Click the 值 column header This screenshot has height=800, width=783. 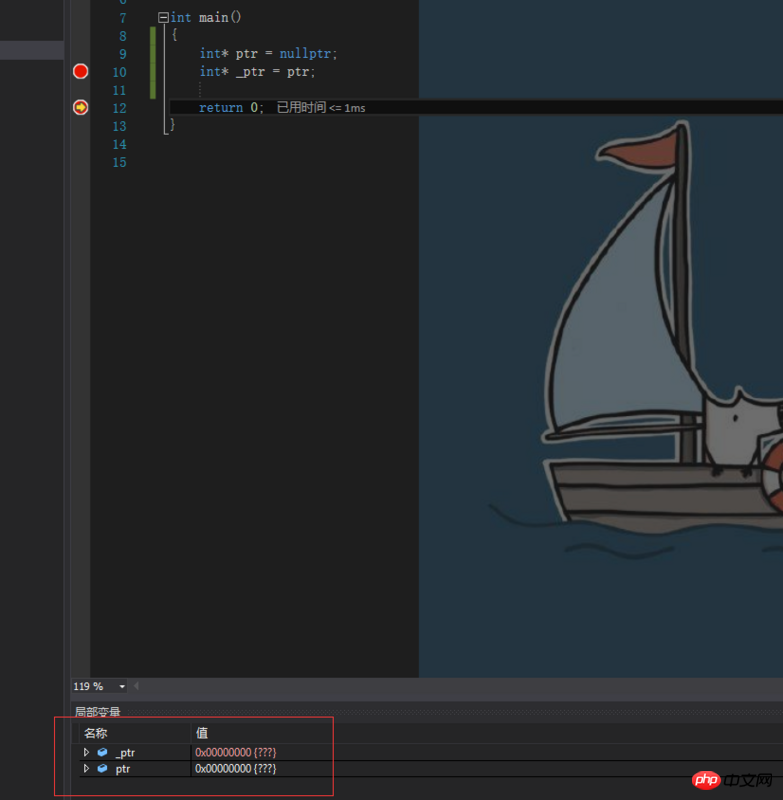[202, 733]
